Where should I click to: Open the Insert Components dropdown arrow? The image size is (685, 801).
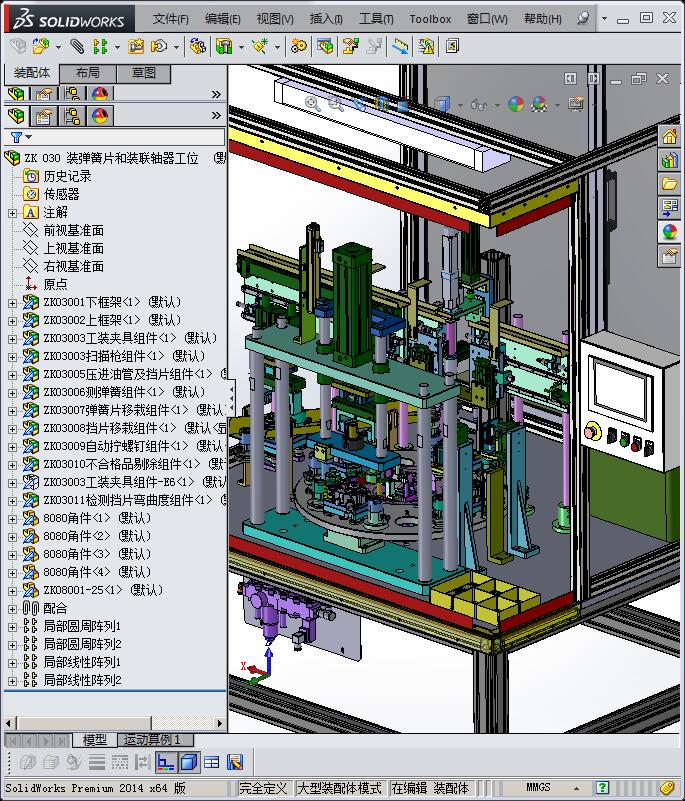click(x=58, y=47)
